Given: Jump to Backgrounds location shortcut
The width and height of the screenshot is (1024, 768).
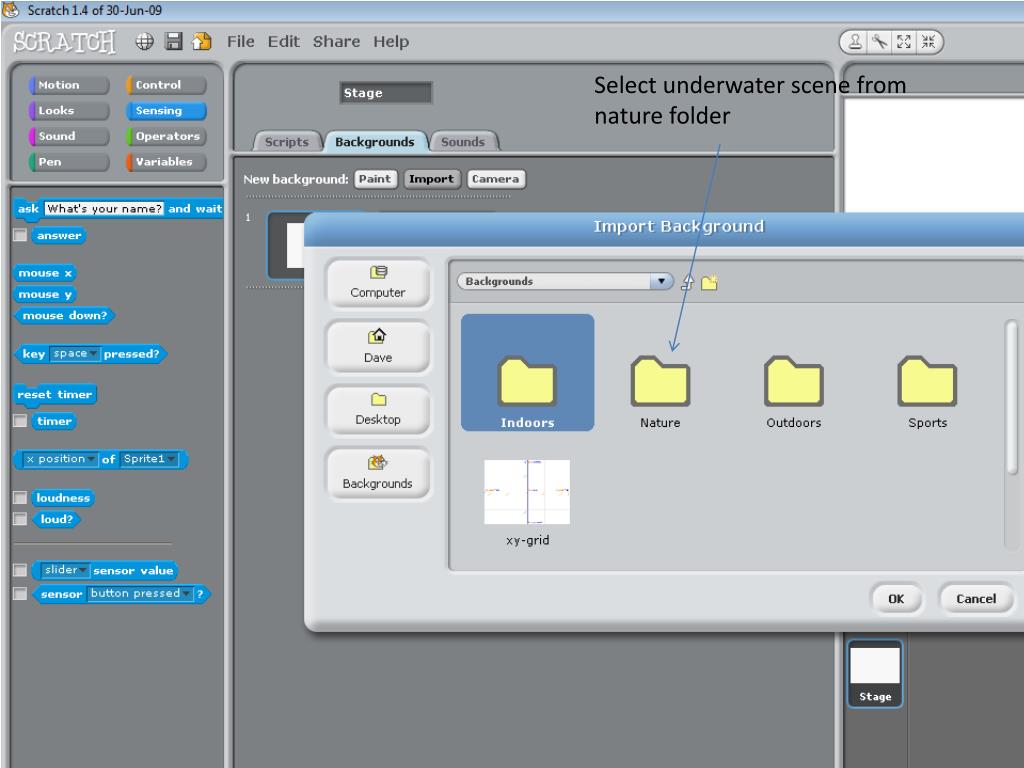Looking at the screenshot, I should click(378, 473).
